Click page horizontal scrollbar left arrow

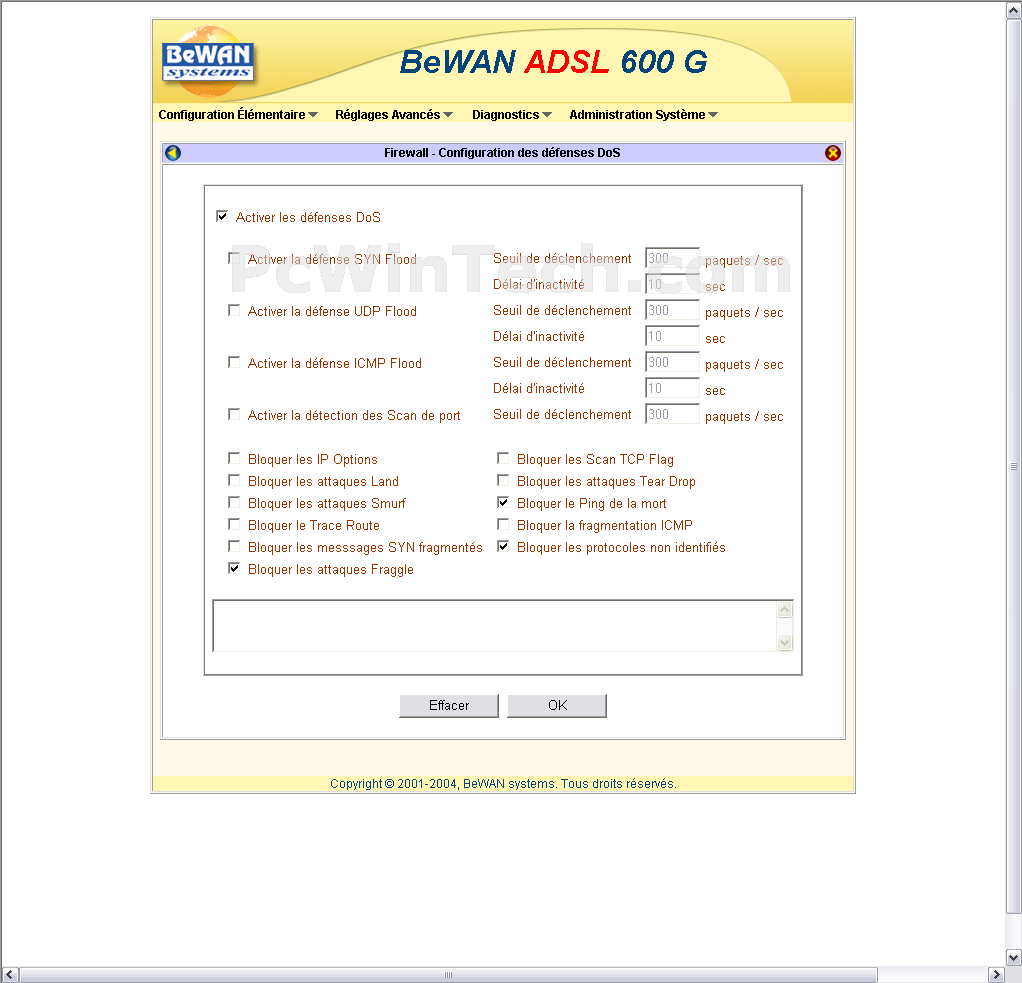[9, 975]
